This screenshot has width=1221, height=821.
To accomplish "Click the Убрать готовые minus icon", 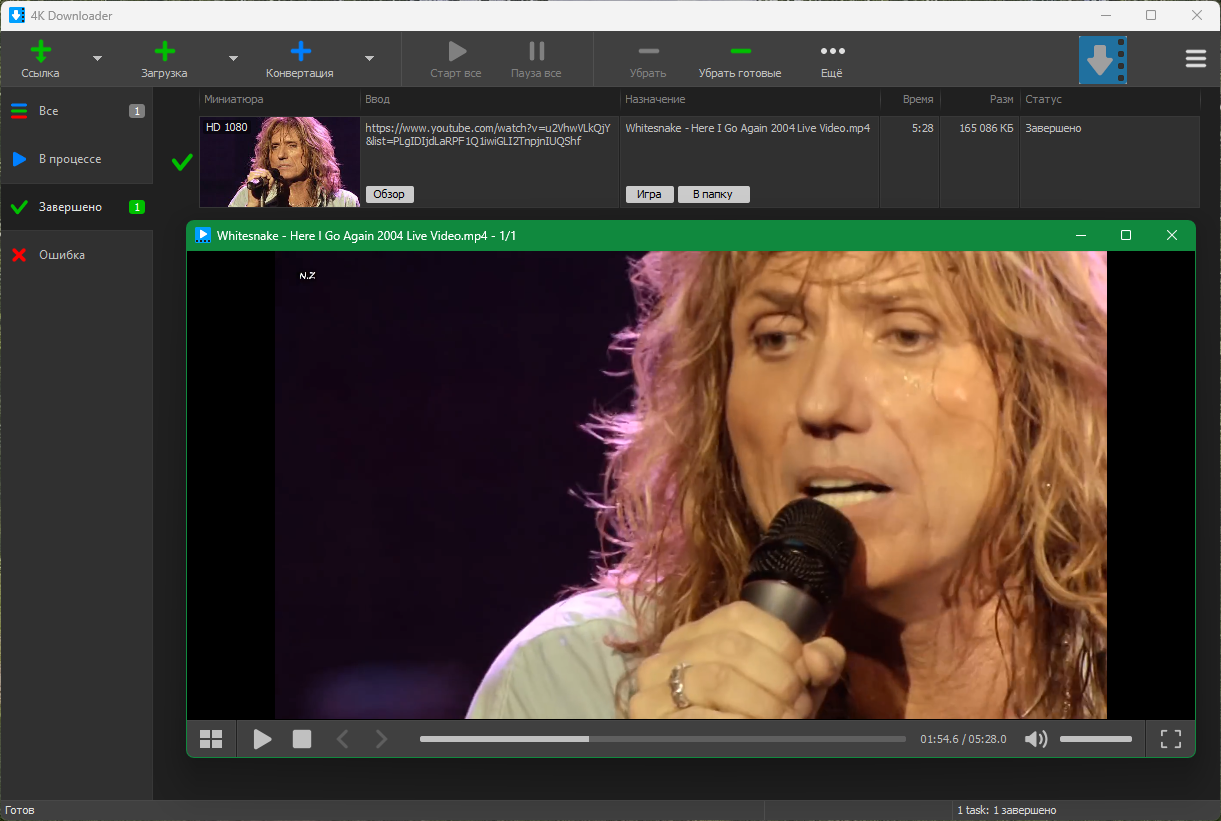I will tap(740, 51).
